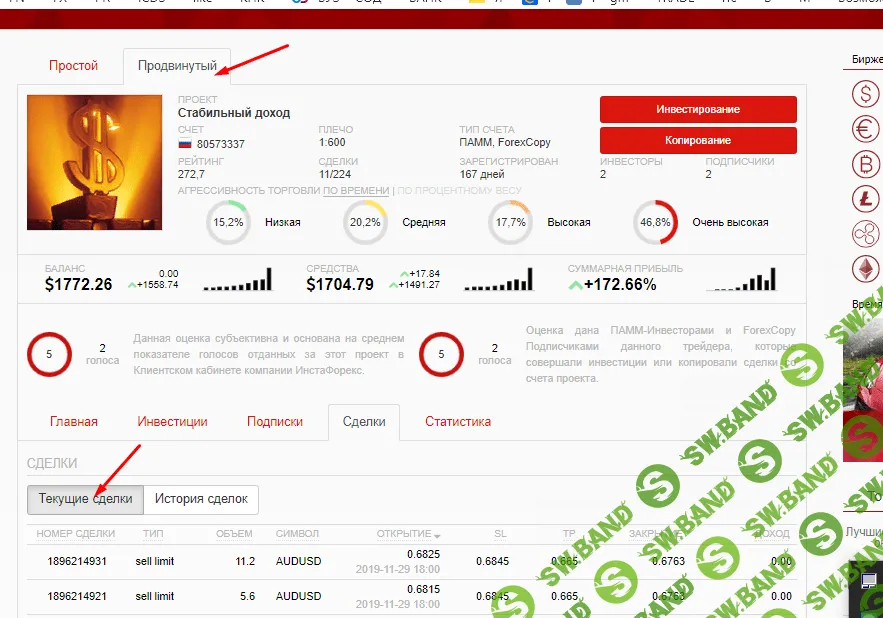The height and width of the screenshot is (618, 883).
Task: Sort the table by Номер сделки column
Action: tap(76, 534)
